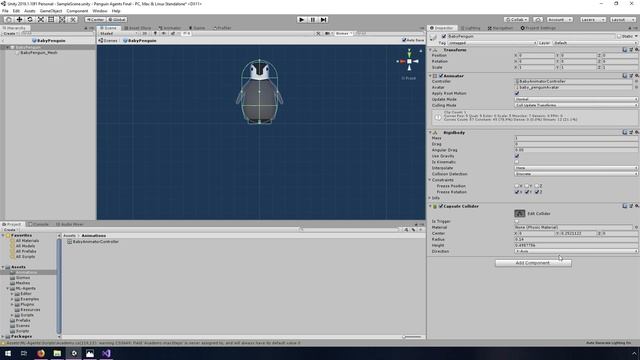Switch to the Lighting tab
This screenshot has height=360, width=640.
tap(471, 28)
